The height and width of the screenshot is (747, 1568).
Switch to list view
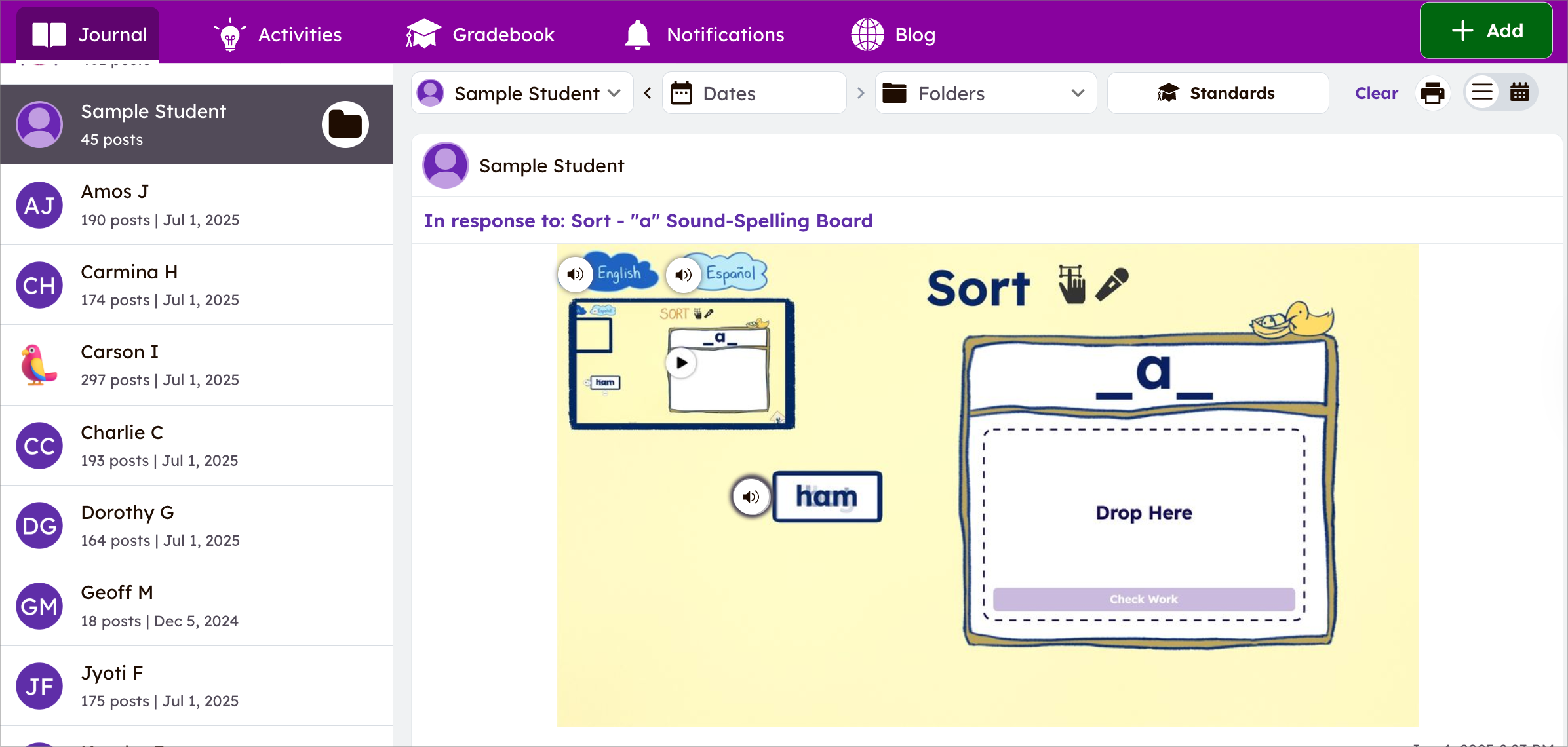click(x=1482, y=93)
